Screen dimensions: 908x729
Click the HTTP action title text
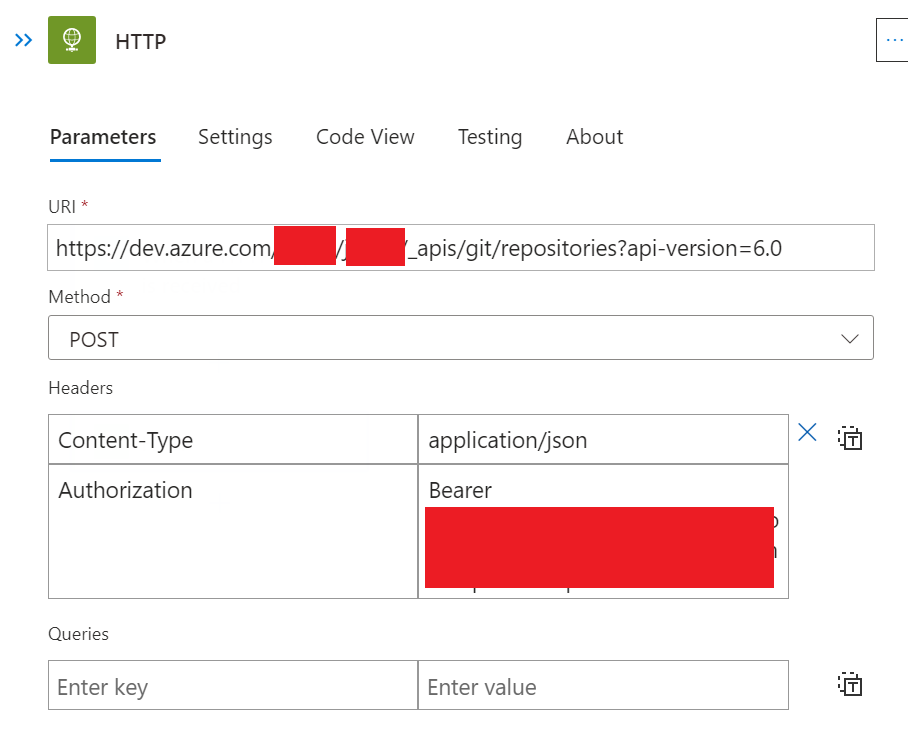tap(141, 42)
